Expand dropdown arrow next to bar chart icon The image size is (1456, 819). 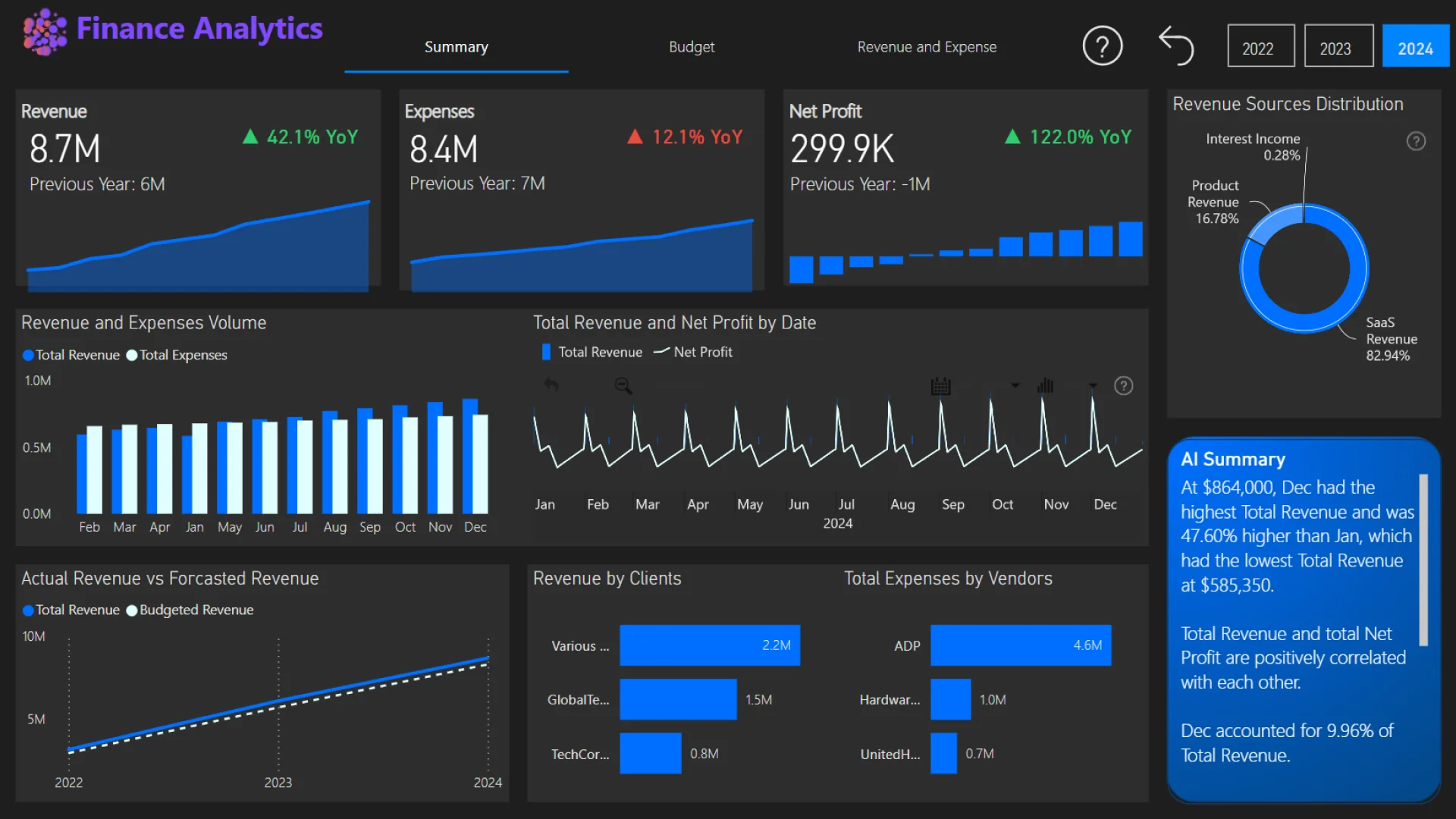1093,386
